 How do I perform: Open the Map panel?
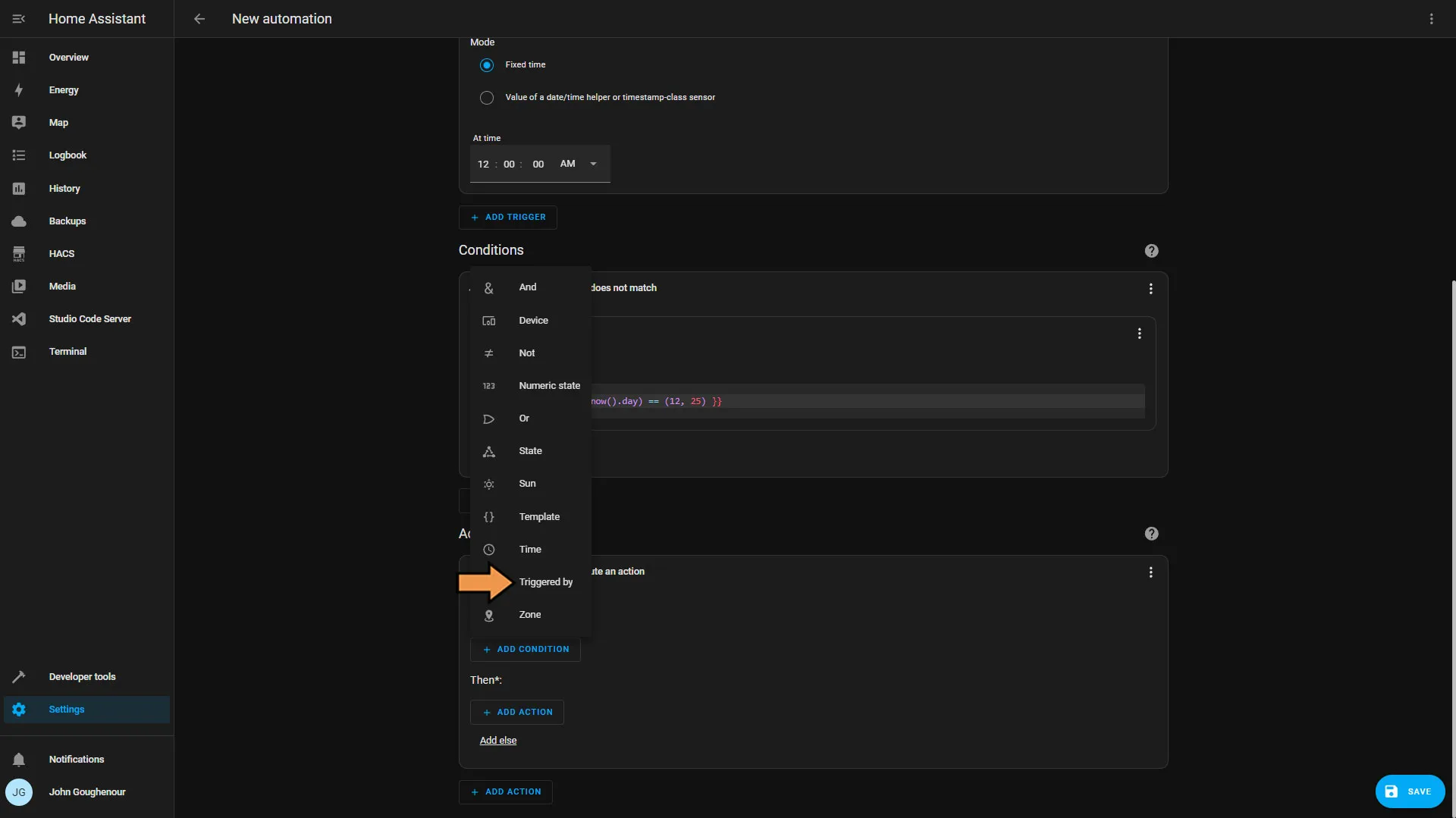pos(86,123)
